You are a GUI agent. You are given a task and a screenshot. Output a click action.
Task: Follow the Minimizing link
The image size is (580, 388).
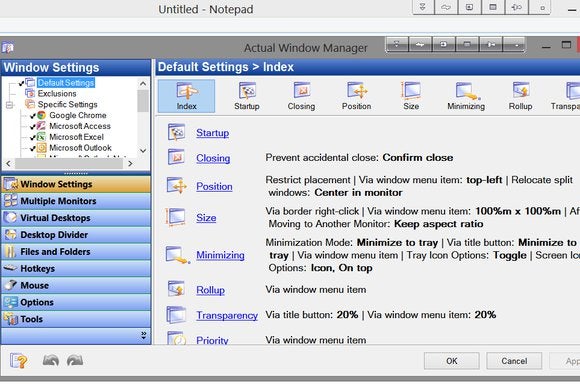point(220,255)
